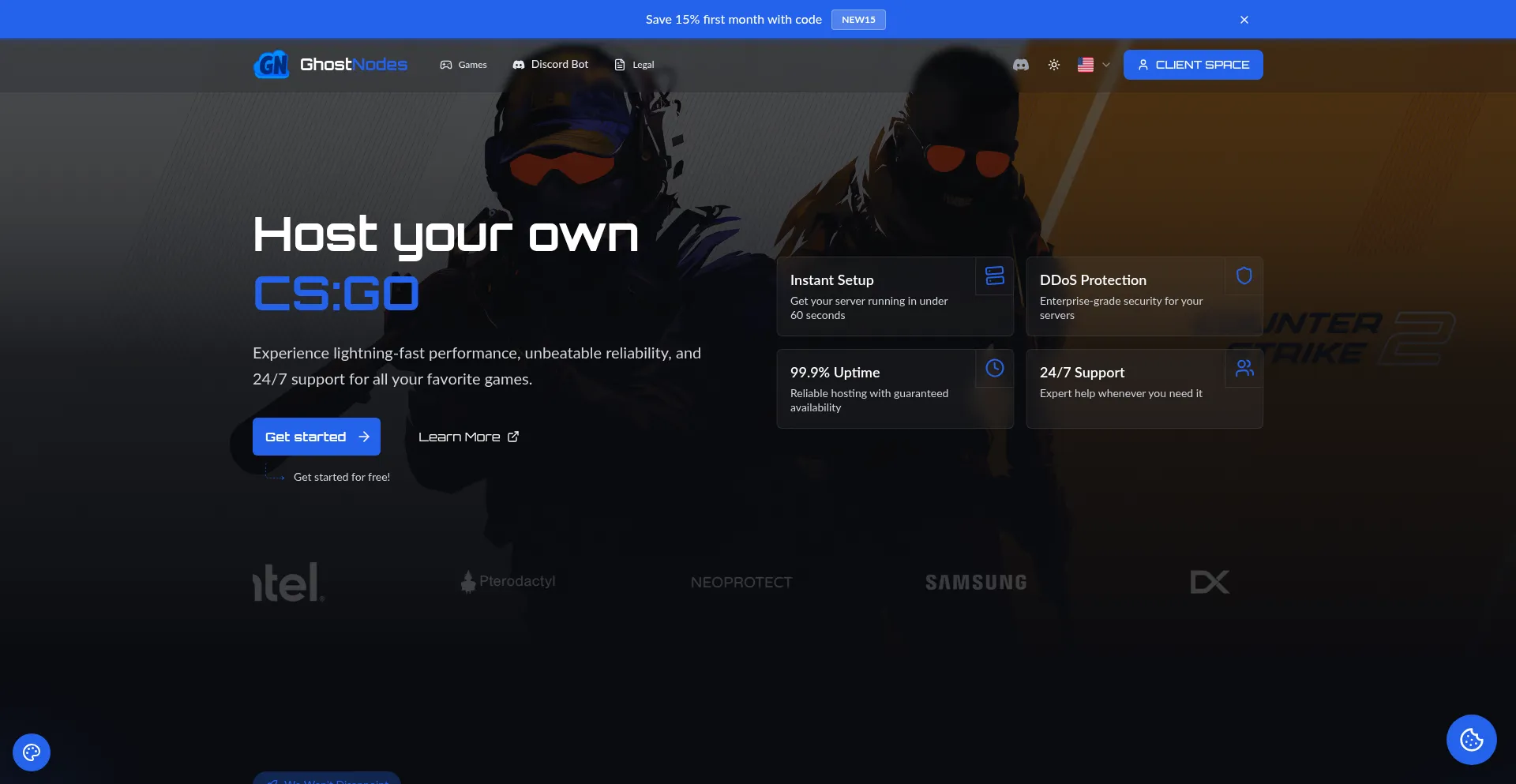
Task: Open the CLIENT SPACE button
Action: 1192,65
